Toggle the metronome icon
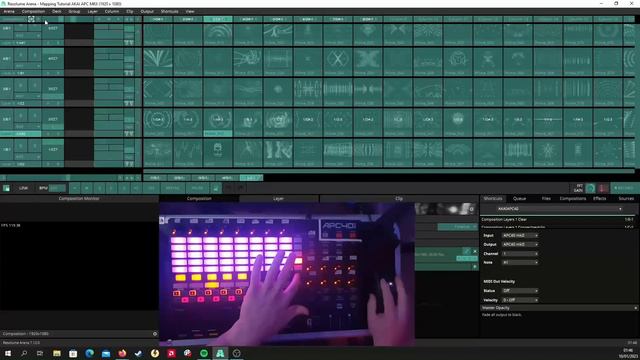Image resolution: width=640 pixels, height=360 pixels. [216, 188]
